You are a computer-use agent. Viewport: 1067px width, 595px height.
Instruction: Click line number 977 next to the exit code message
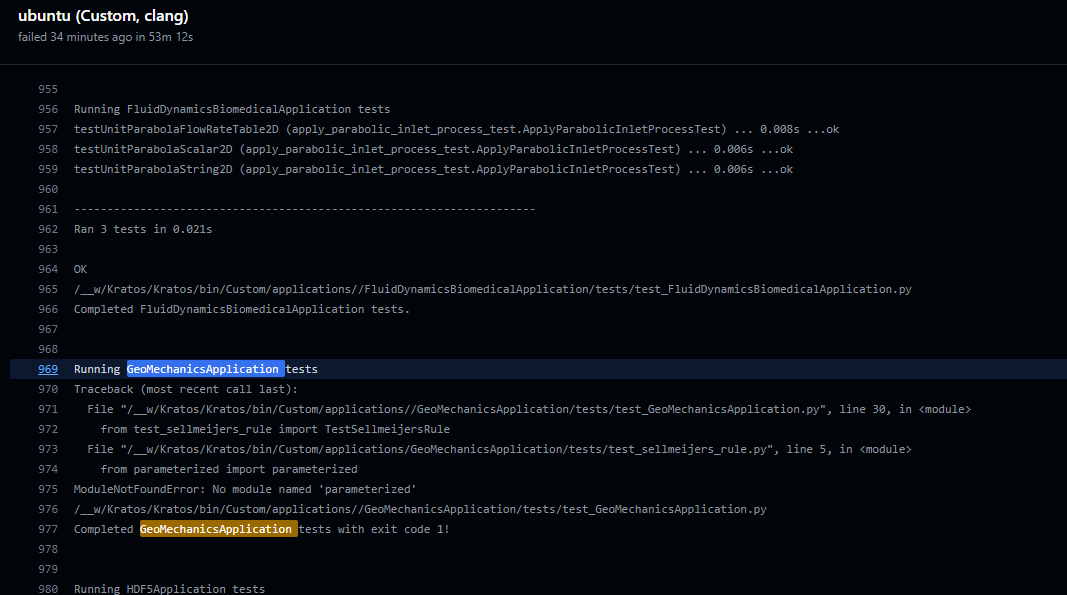click(48, 529)
